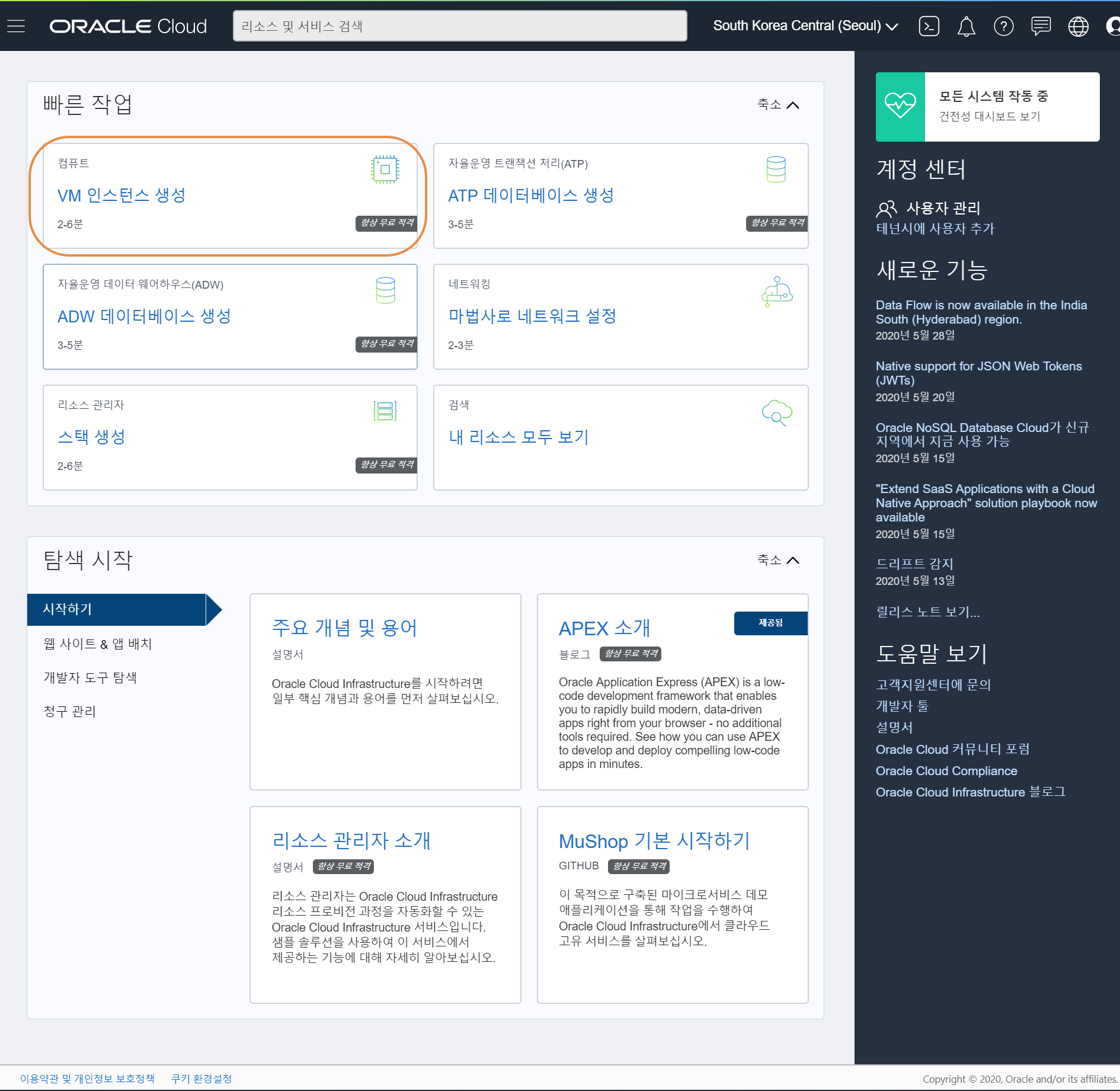Select the 웹 사이트 & 앱 배치 tab
This screenshot has width=1120, height=1091.
[98, 644]
